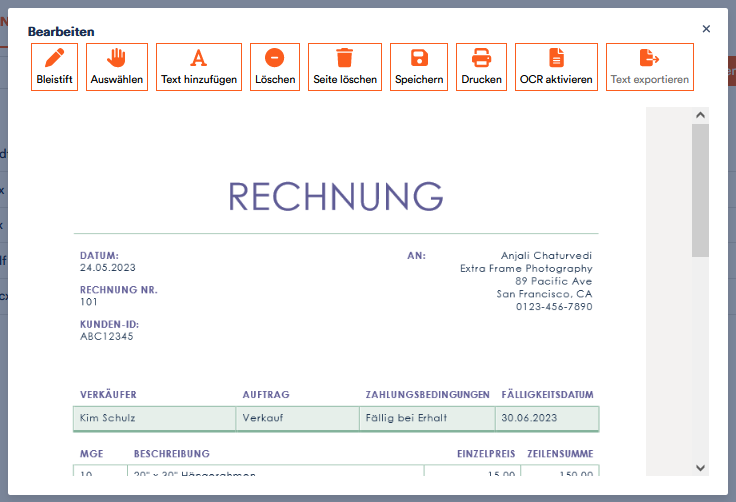Click phone number 0123-456-7890
The width and height of the screenshot is (736, 502).
pos(554,307)
